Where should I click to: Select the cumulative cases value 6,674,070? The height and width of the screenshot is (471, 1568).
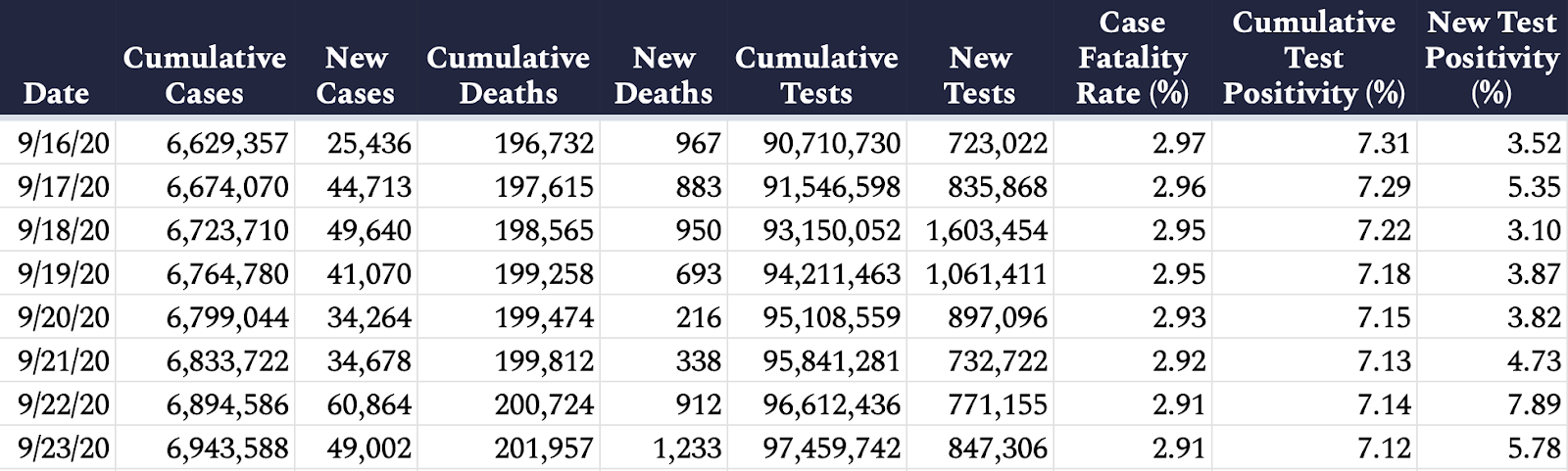(227, 187)
